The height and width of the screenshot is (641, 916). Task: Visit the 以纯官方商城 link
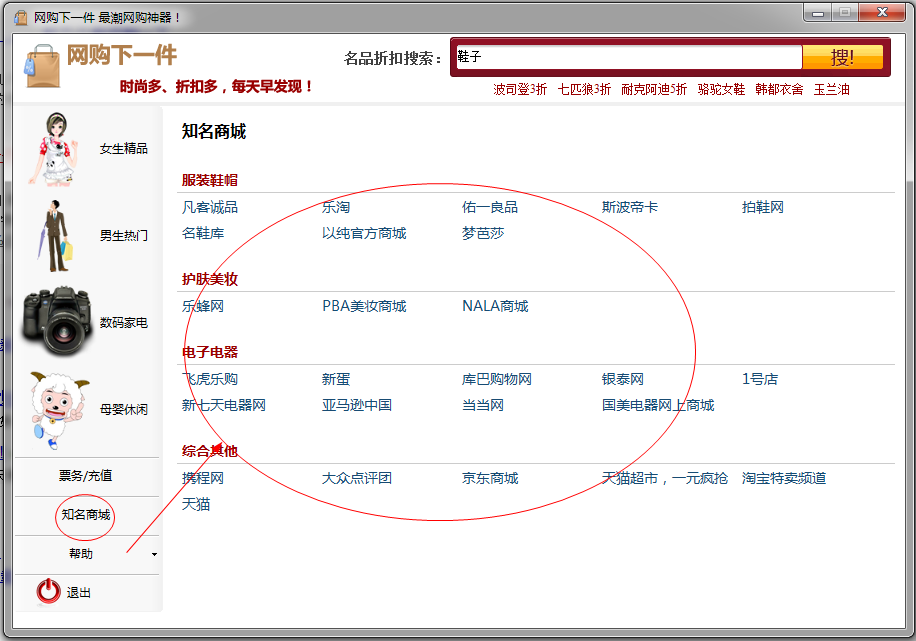364,234
